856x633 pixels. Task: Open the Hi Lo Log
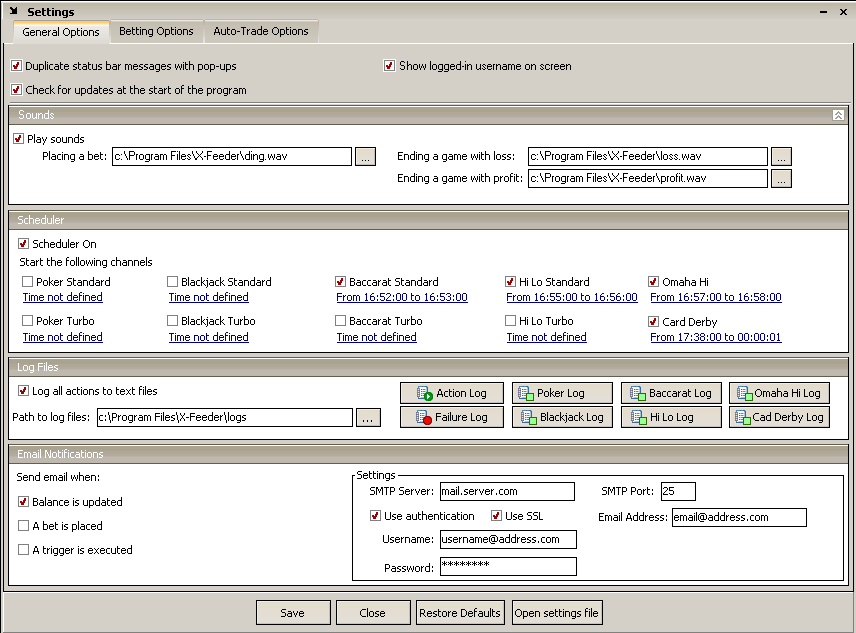point(671,417)
